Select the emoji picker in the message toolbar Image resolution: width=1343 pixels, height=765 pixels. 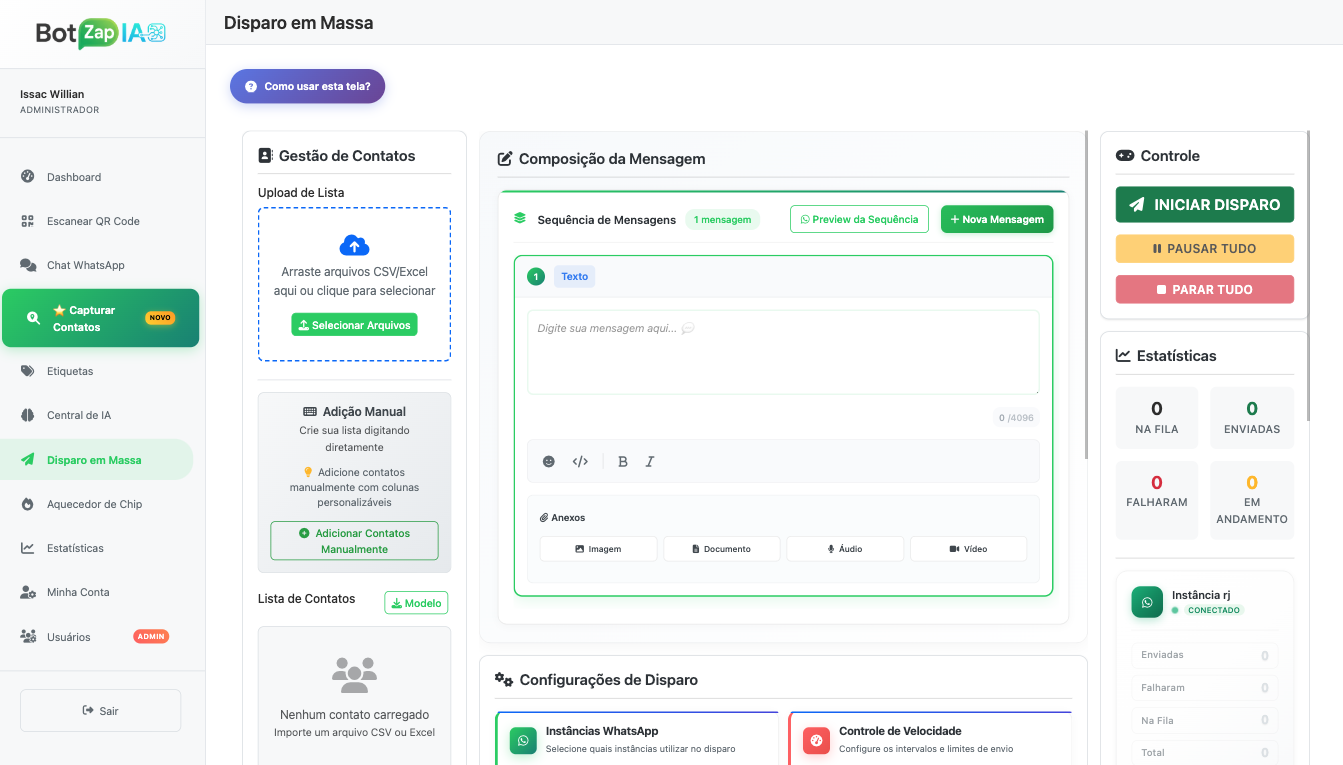[548, 461]
